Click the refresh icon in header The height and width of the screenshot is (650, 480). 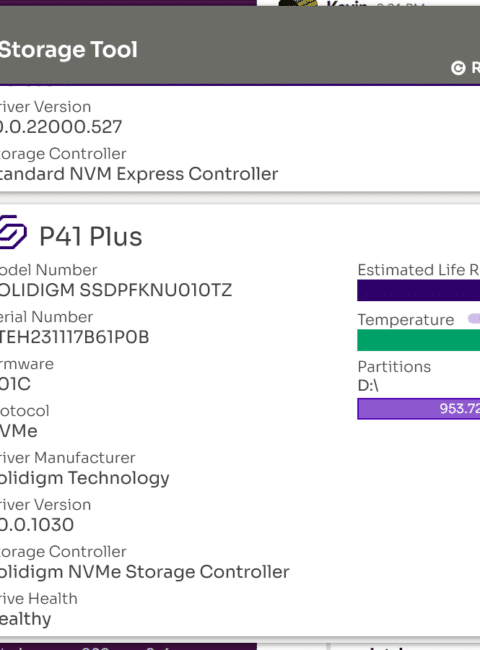pos(458,68)
